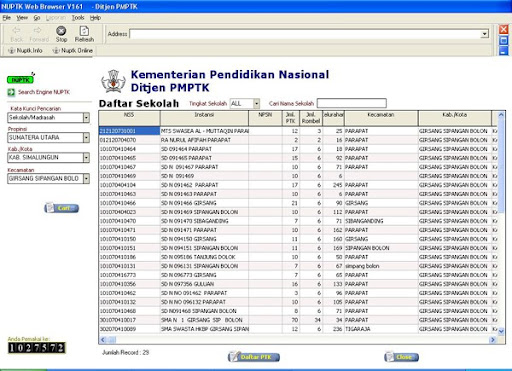Expand the Kab./Kota Simalungun dropdown

point(86,157)
